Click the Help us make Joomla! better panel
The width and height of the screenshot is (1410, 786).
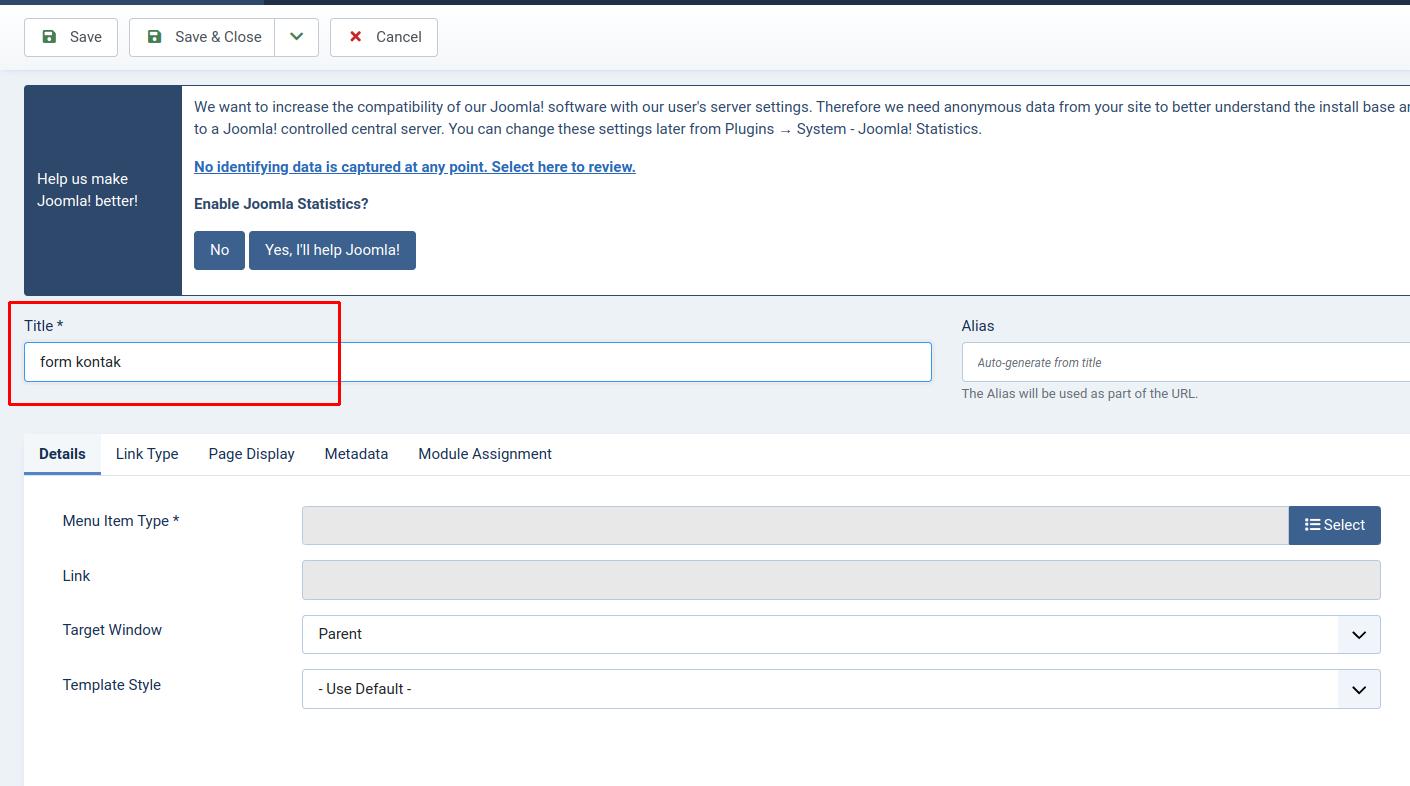coord(103,190)
